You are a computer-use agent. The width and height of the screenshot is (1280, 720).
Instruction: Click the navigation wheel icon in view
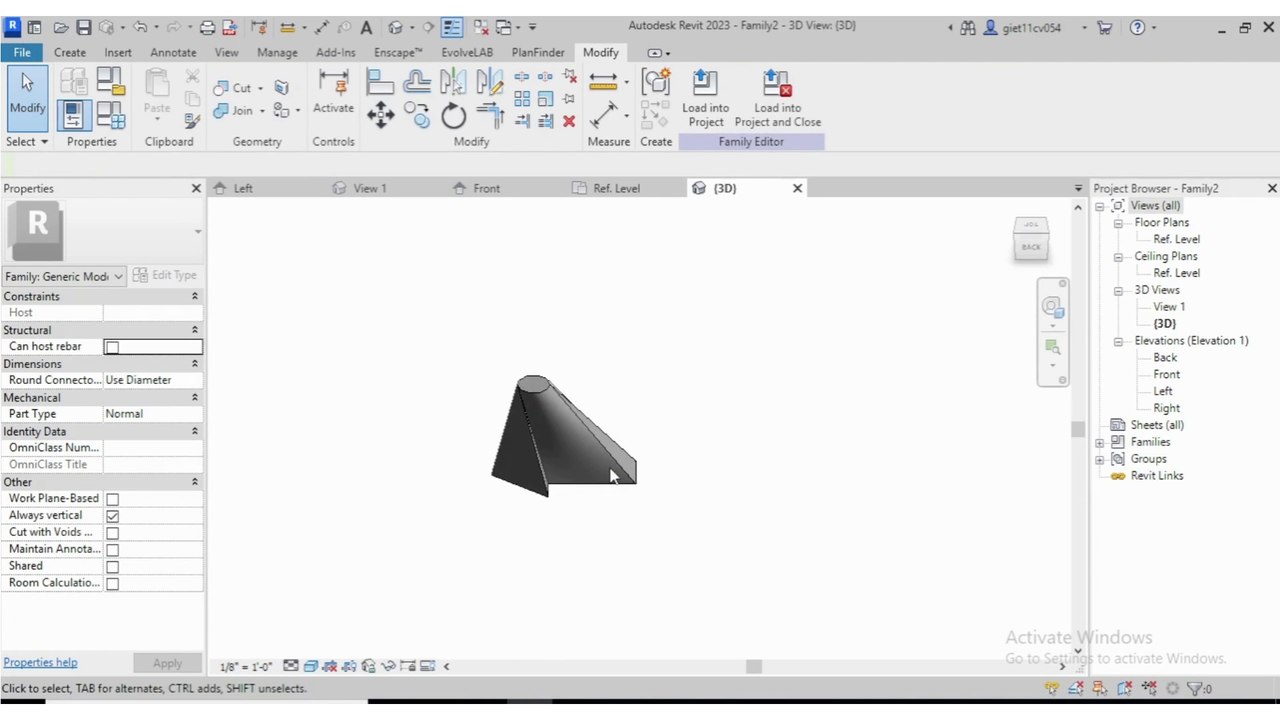(x=1052, y=307)
